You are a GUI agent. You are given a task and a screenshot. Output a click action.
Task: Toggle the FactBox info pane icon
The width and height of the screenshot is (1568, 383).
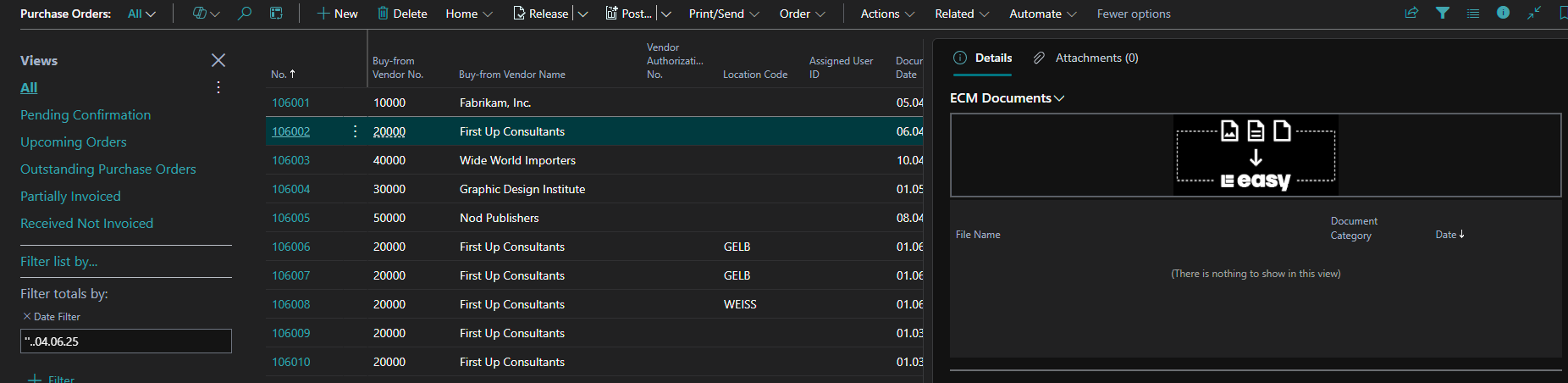(1503, 14)
